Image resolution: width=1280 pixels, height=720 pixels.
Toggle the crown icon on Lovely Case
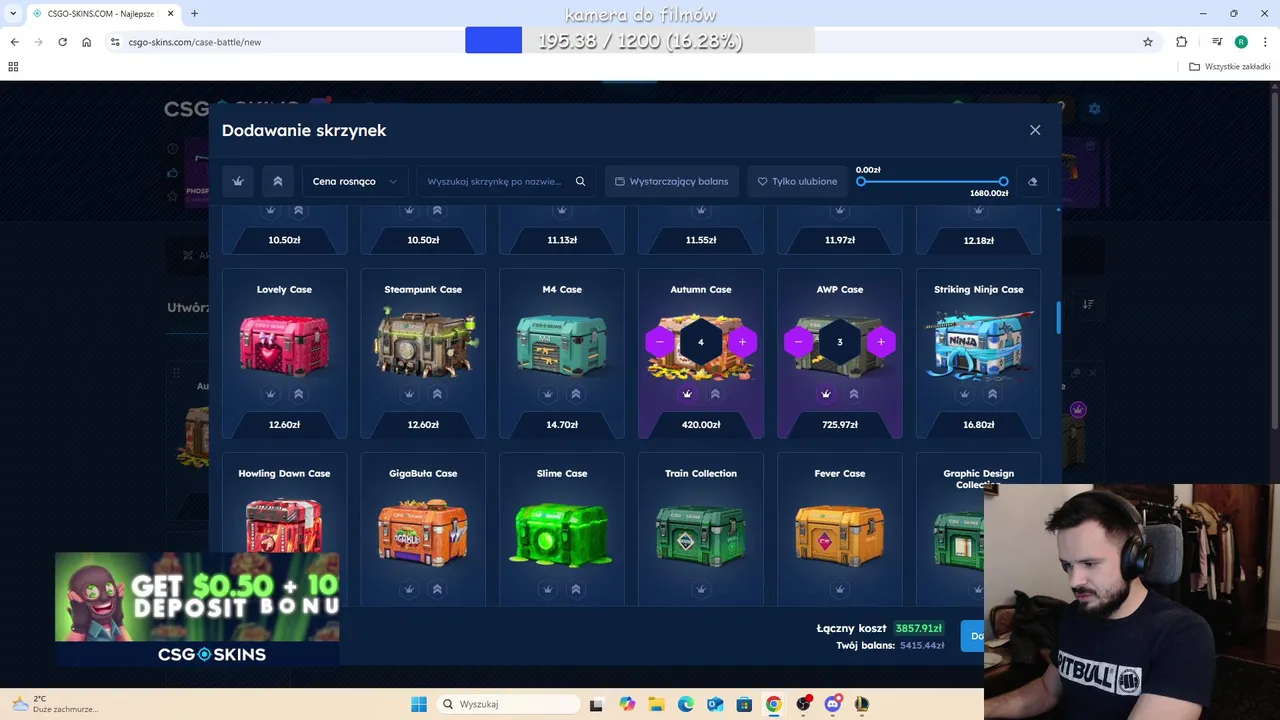click(270, 394)
